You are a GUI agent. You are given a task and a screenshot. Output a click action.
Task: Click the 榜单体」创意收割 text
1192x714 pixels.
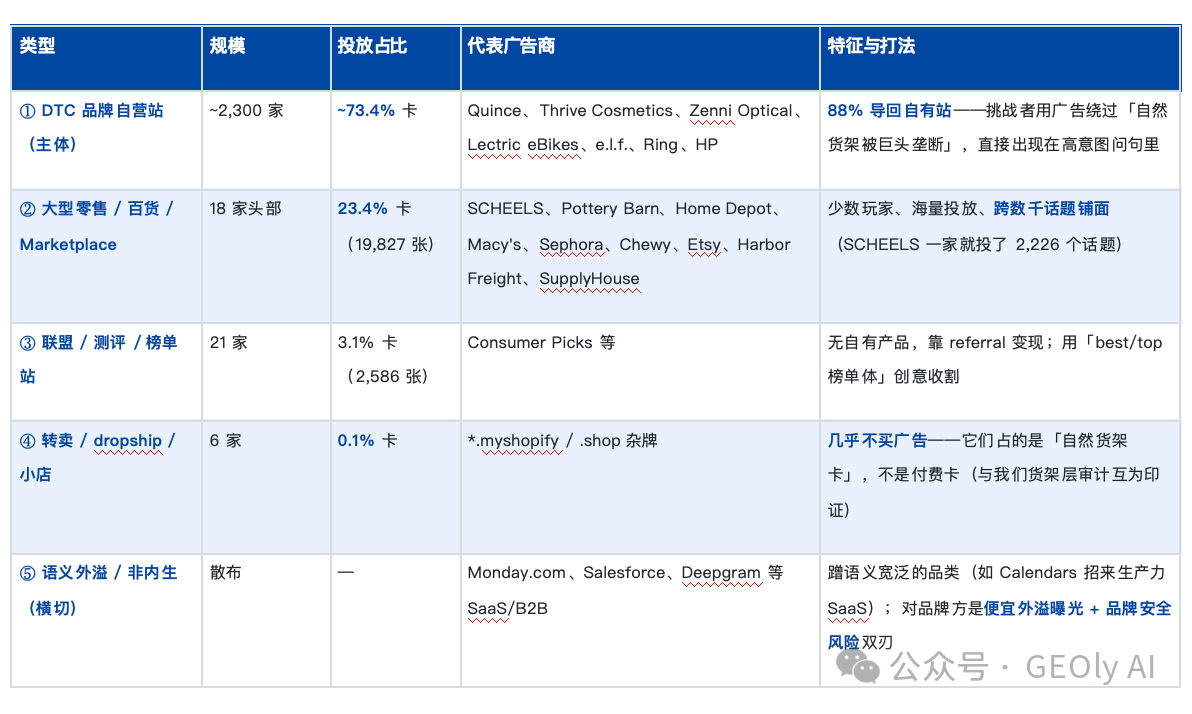[x=893, y=376]
